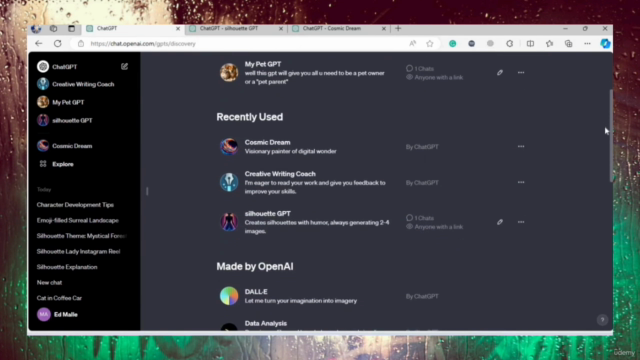Image resolution: width=640 pixels, height=360 pixels.
Task: Open the DALL-E GPT title
Action: pyautogui.click(x=256, y=292)
